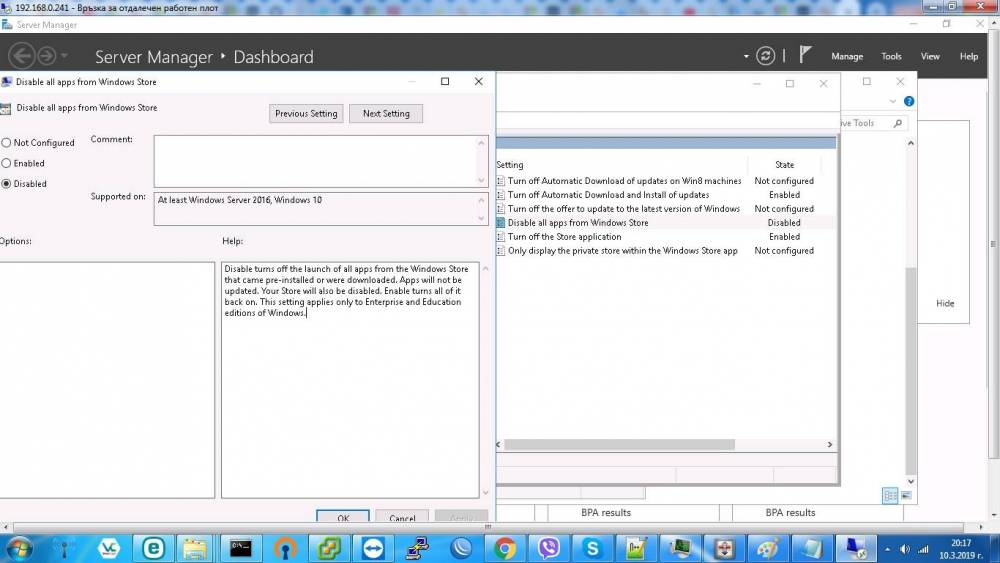This screenshot has height=563, width=1000.
Task: Click policy icon of 'Disable all apps from Windows Store' row
Action: point(501,223)
